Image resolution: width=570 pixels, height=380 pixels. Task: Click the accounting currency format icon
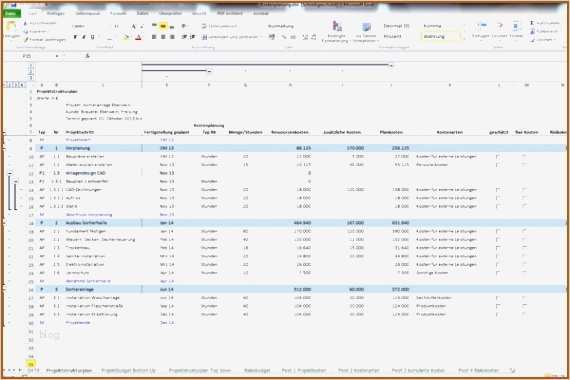(x=272, y=37)
